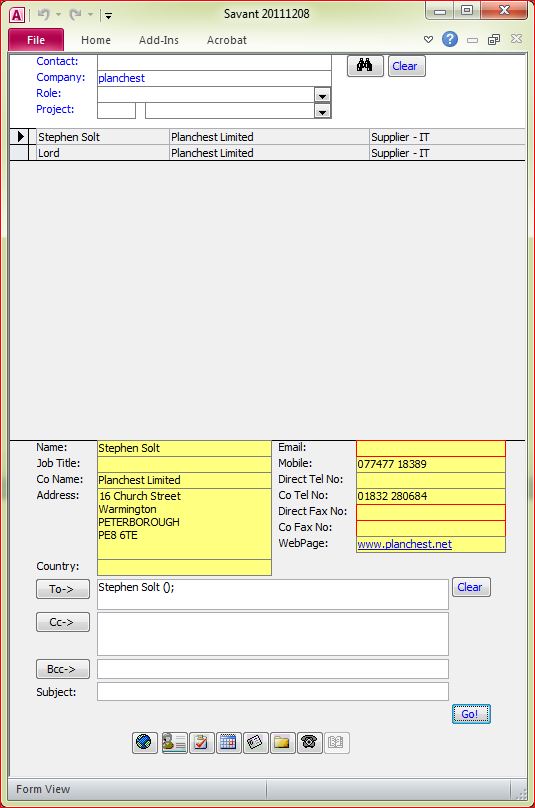Expand the Role dropdown
The image size is (535, 808).
(x=322, y=95)
